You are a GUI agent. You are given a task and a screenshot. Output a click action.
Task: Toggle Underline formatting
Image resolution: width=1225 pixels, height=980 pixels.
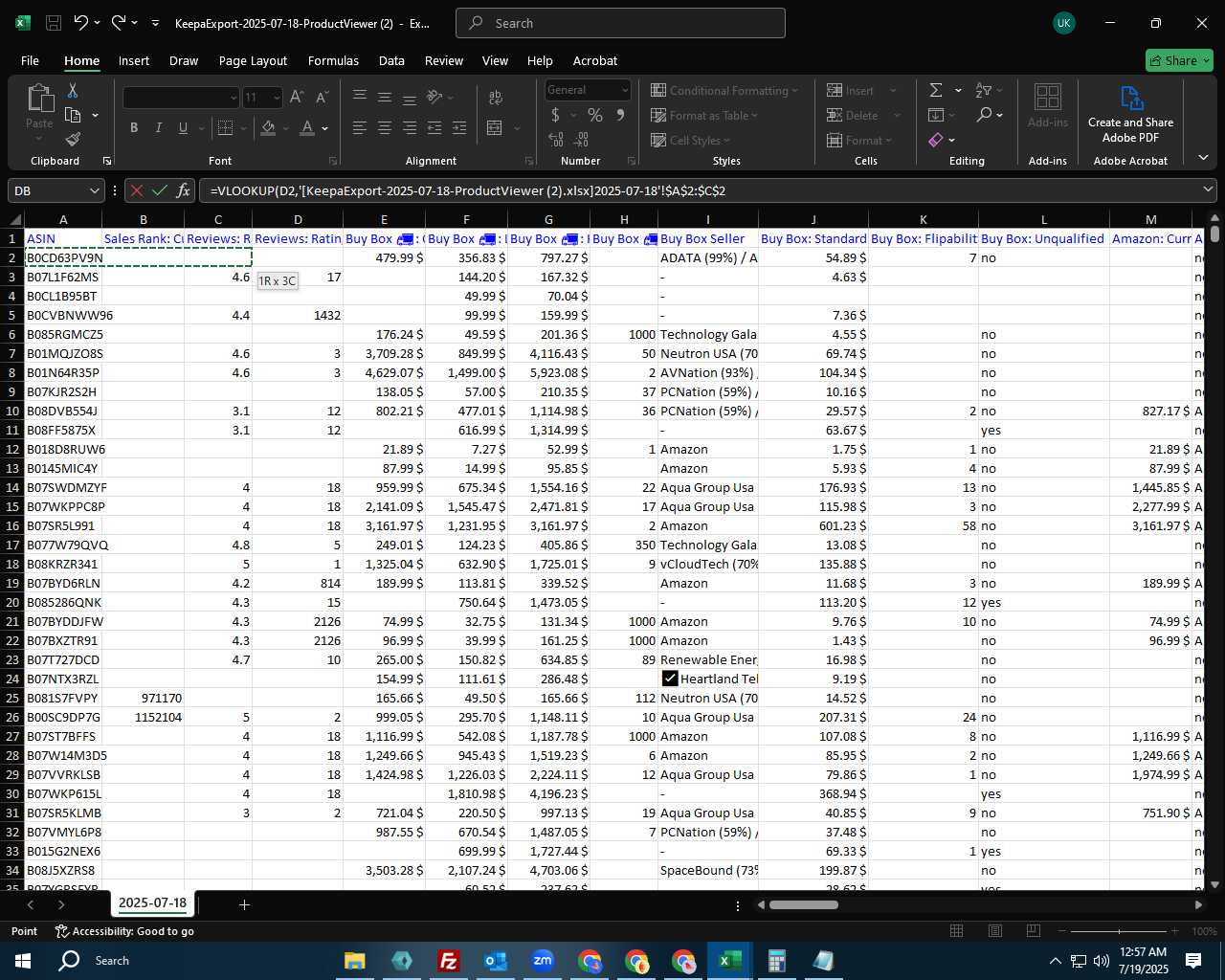[183, 127]
